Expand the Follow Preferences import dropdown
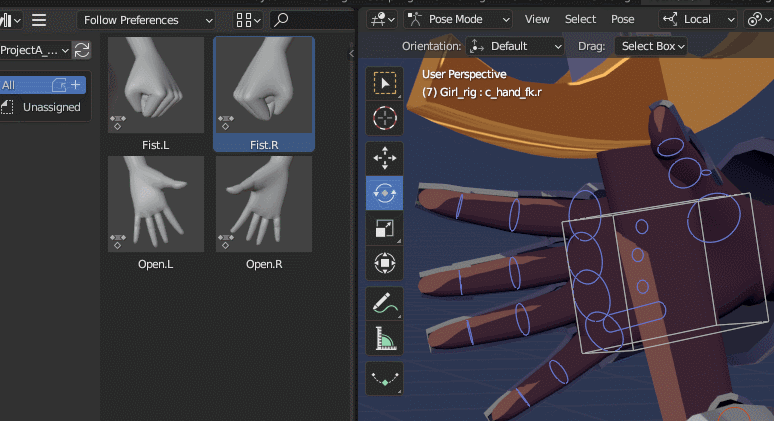 pos(146,20)
